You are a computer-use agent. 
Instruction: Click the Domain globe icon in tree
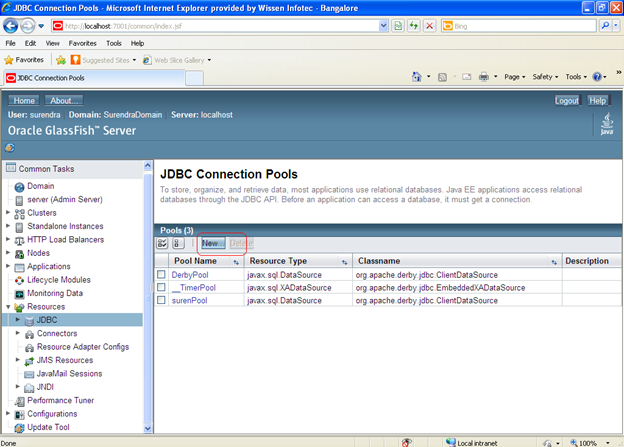tap(19, 187)
